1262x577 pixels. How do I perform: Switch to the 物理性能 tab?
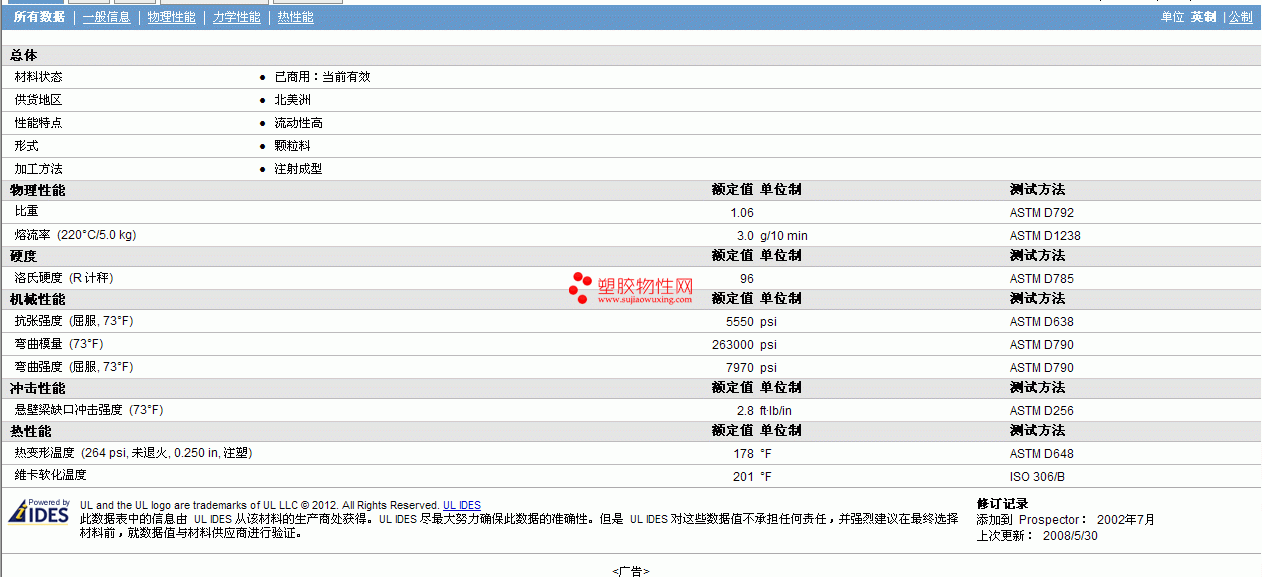[171, 17]
